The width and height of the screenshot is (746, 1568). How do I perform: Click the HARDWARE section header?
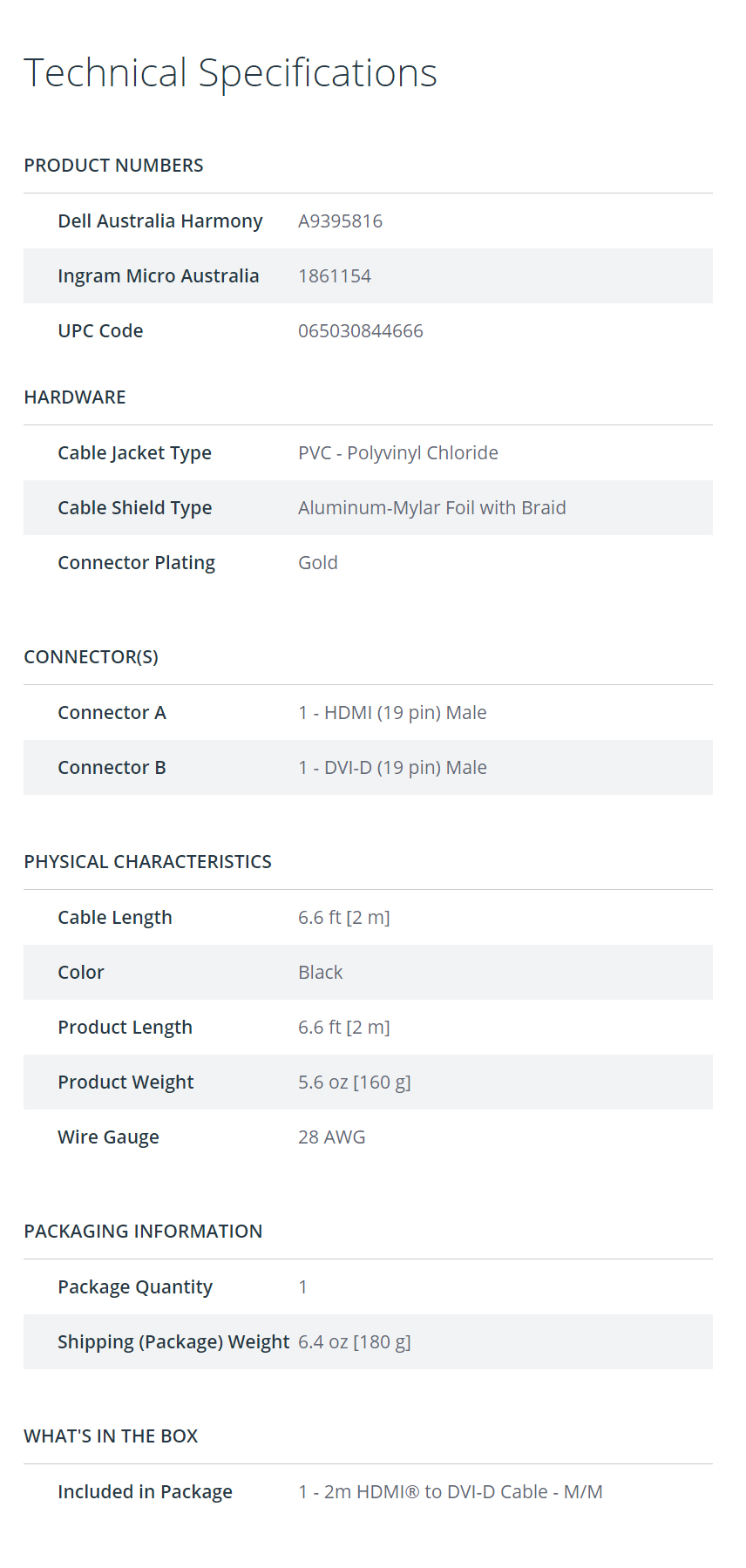pos(75,397)
